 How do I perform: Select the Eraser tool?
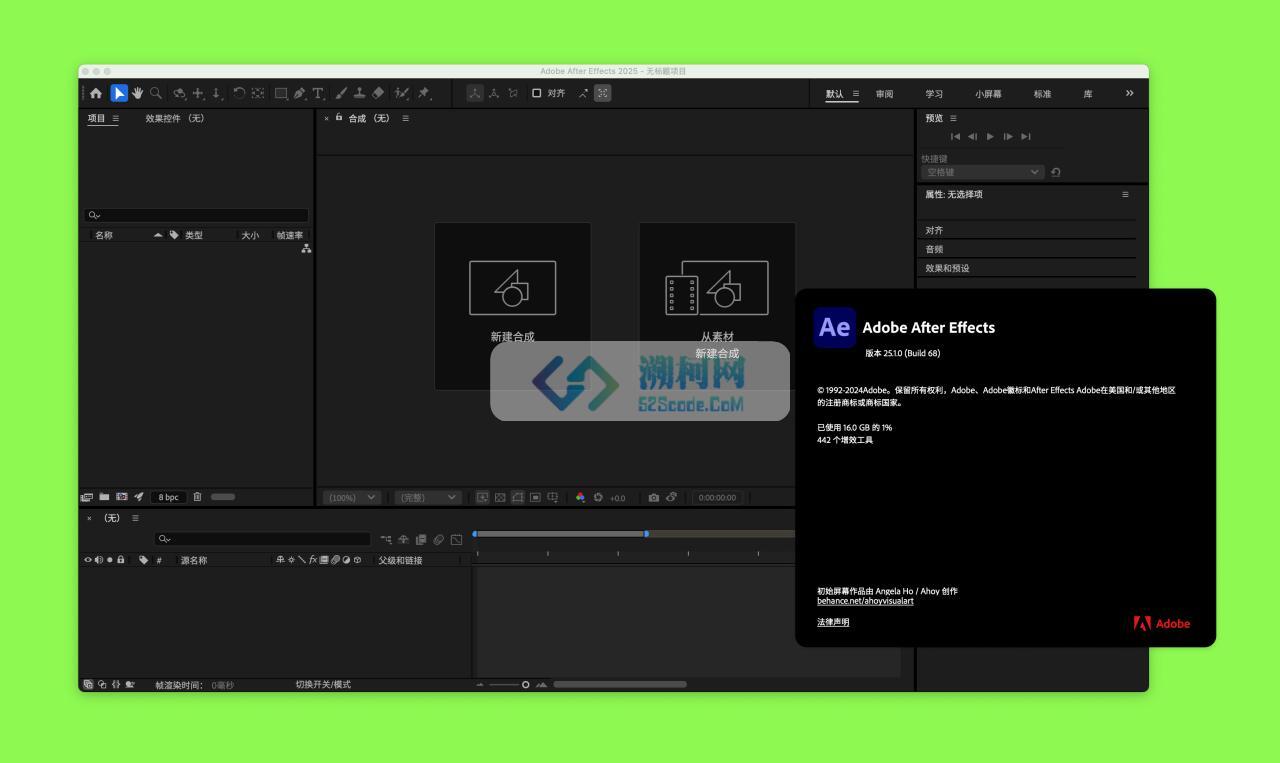coord(378,93)
